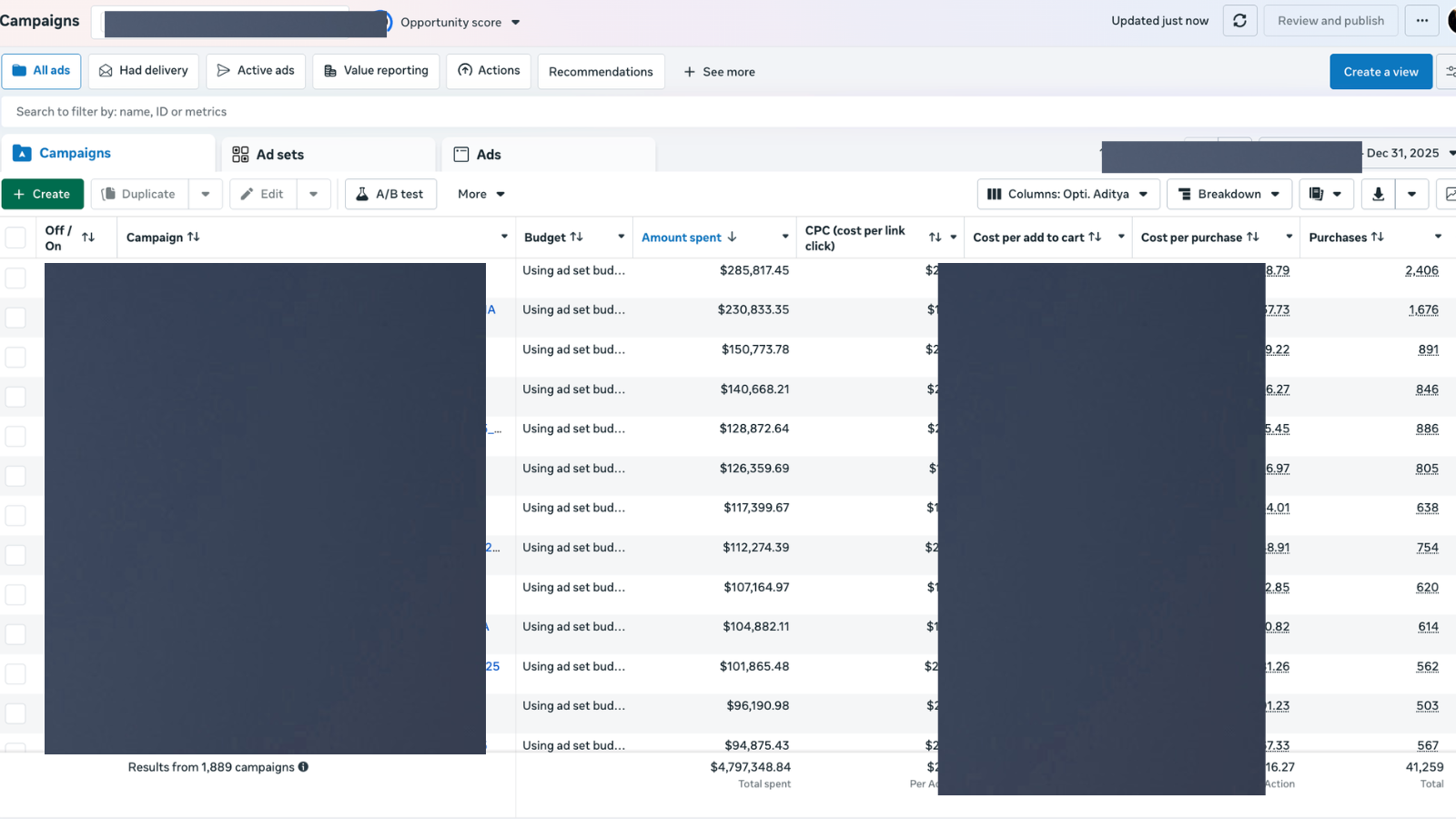Open Budget column options arrow

622,238
